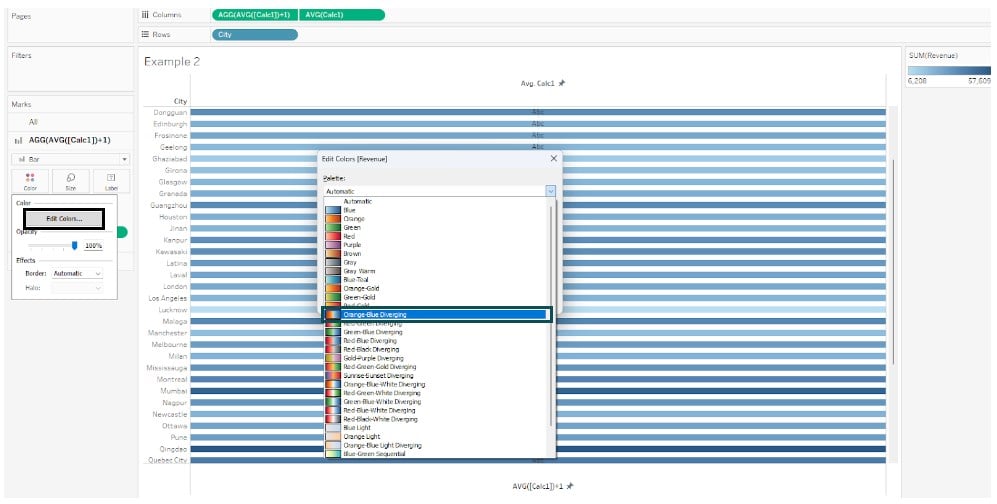This screenshot has height=504, width=997.
Task: Click the AGG(AVG([Calc1])+1) pill on Columns
Action: pyautogui.click(x=254, y=15)
